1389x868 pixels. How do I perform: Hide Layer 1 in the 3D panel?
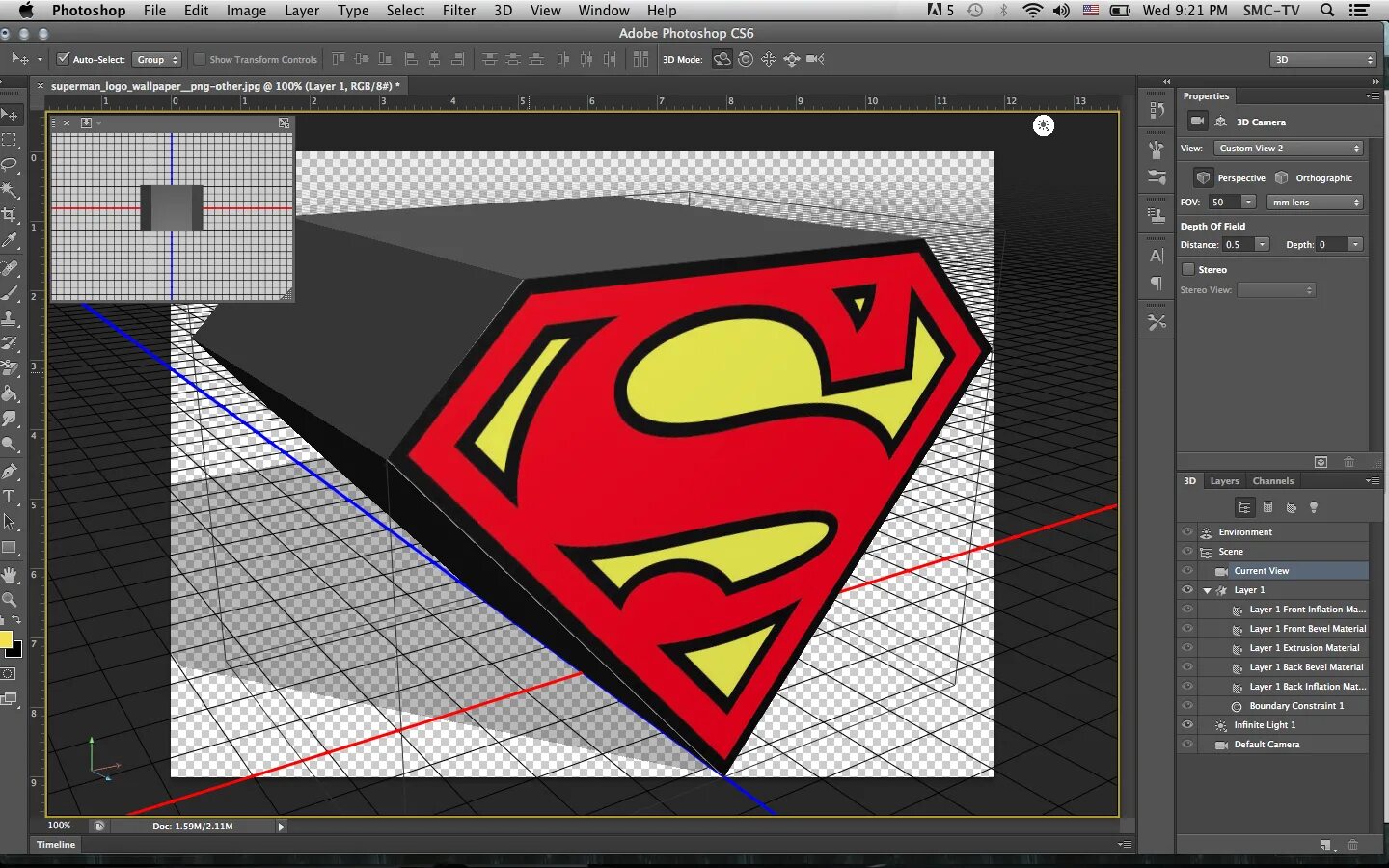(1187, 589)
